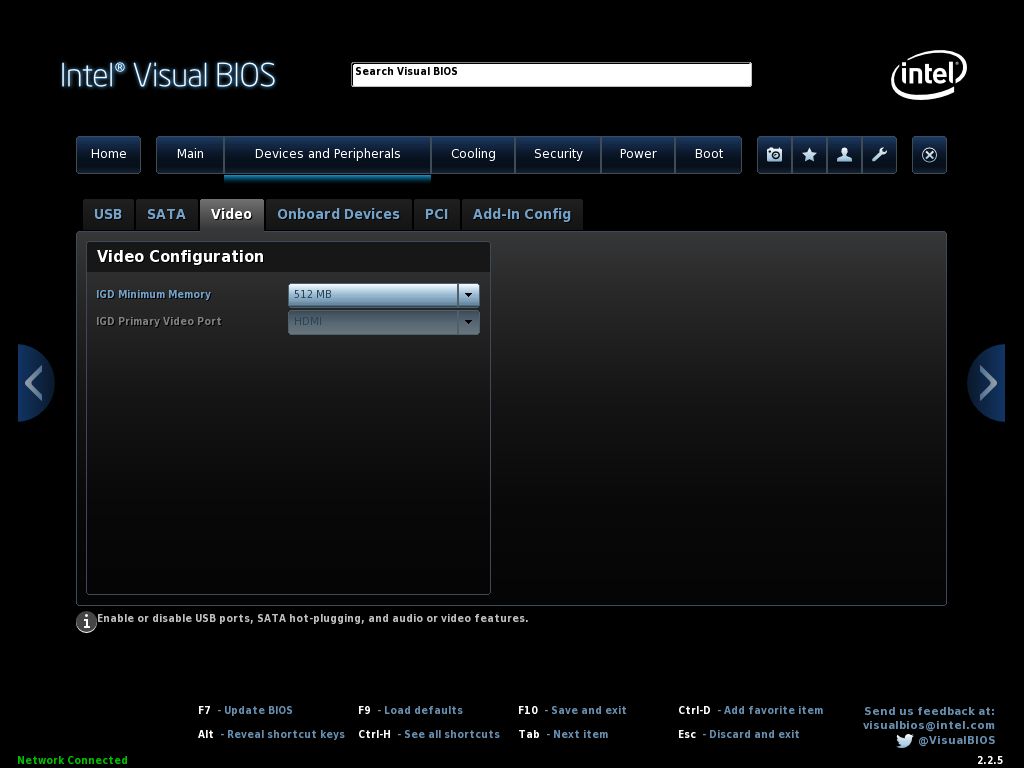This screenshot has width=1024, height=768.
Task: Open the Main menu
Action: click(190, 155)
